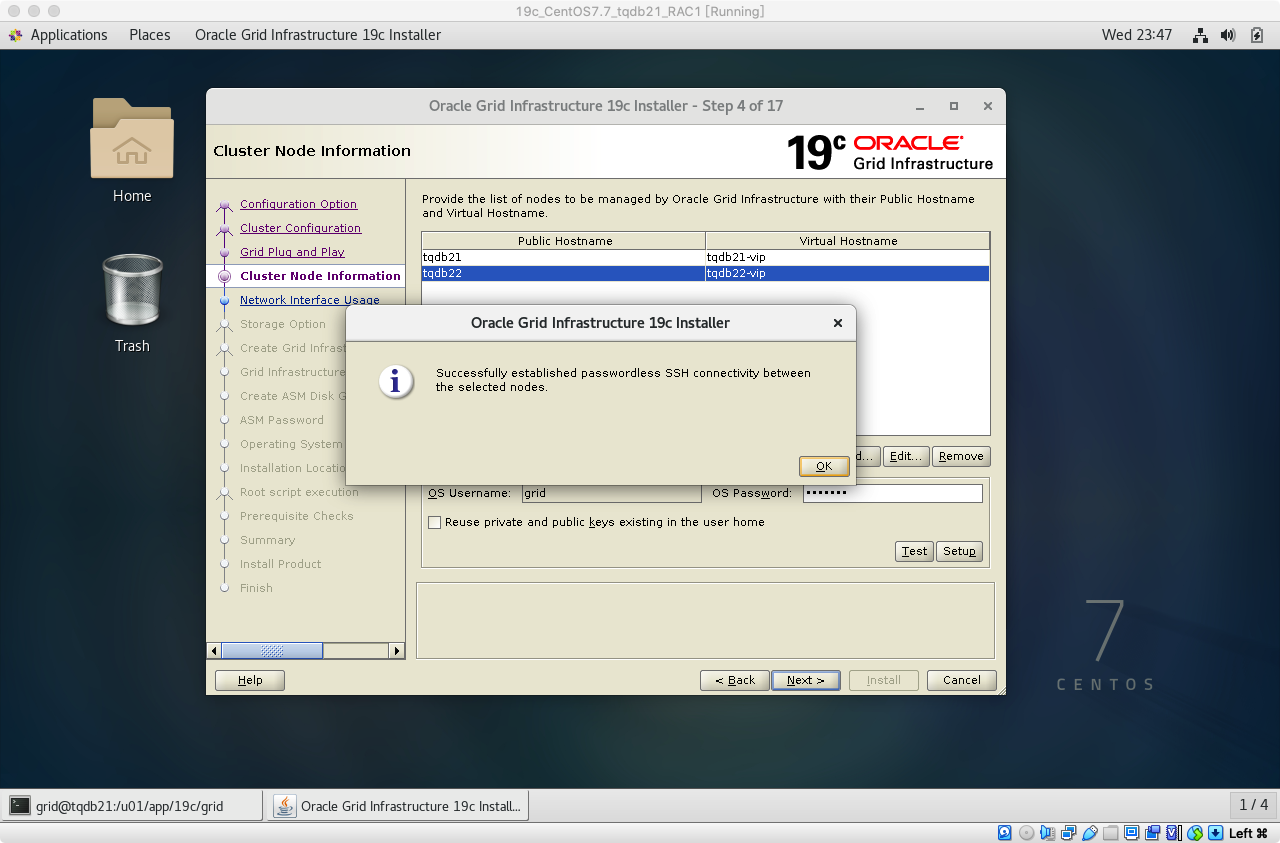Click VirtualBox display status icon
Image resolution: width=1280 pixels, height=843 pixels.
1131,833
